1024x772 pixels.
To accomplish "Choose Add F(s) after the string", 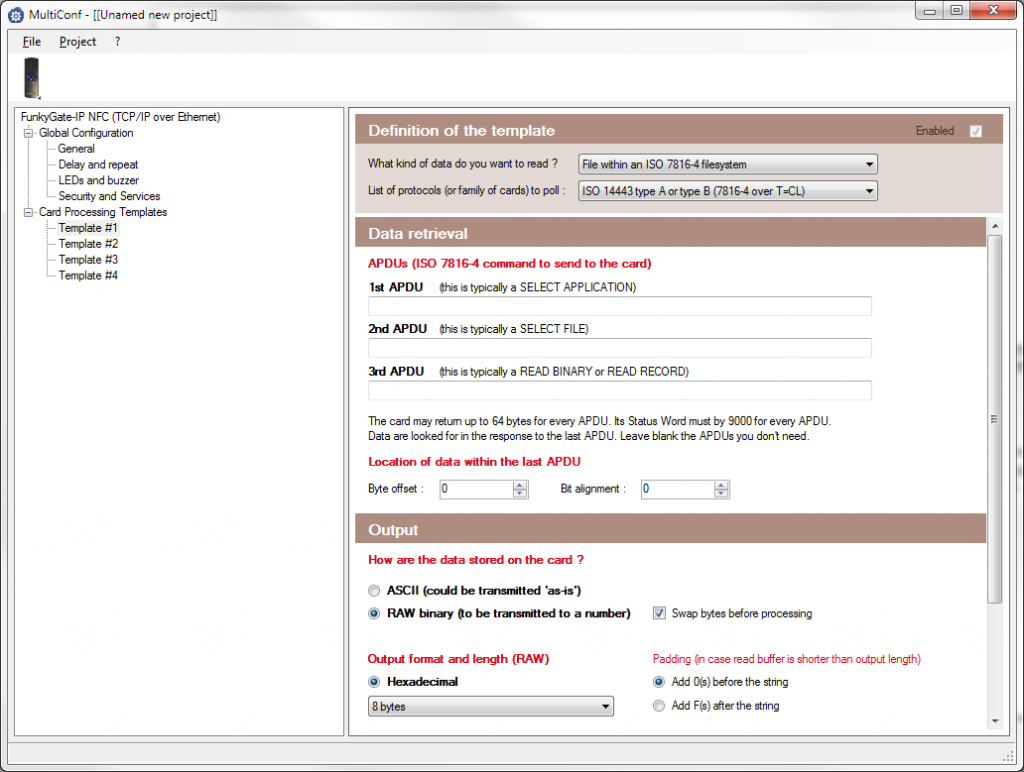I will click(x=659, y=706).
